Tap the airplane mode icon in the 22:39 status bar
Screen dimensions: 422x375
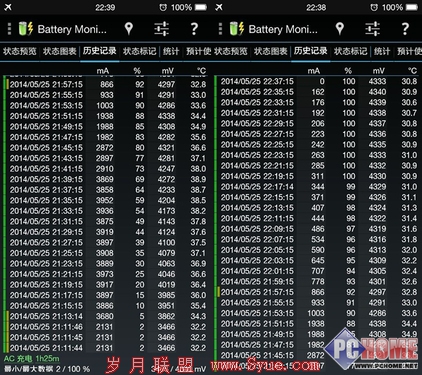[x=8, y=7]
